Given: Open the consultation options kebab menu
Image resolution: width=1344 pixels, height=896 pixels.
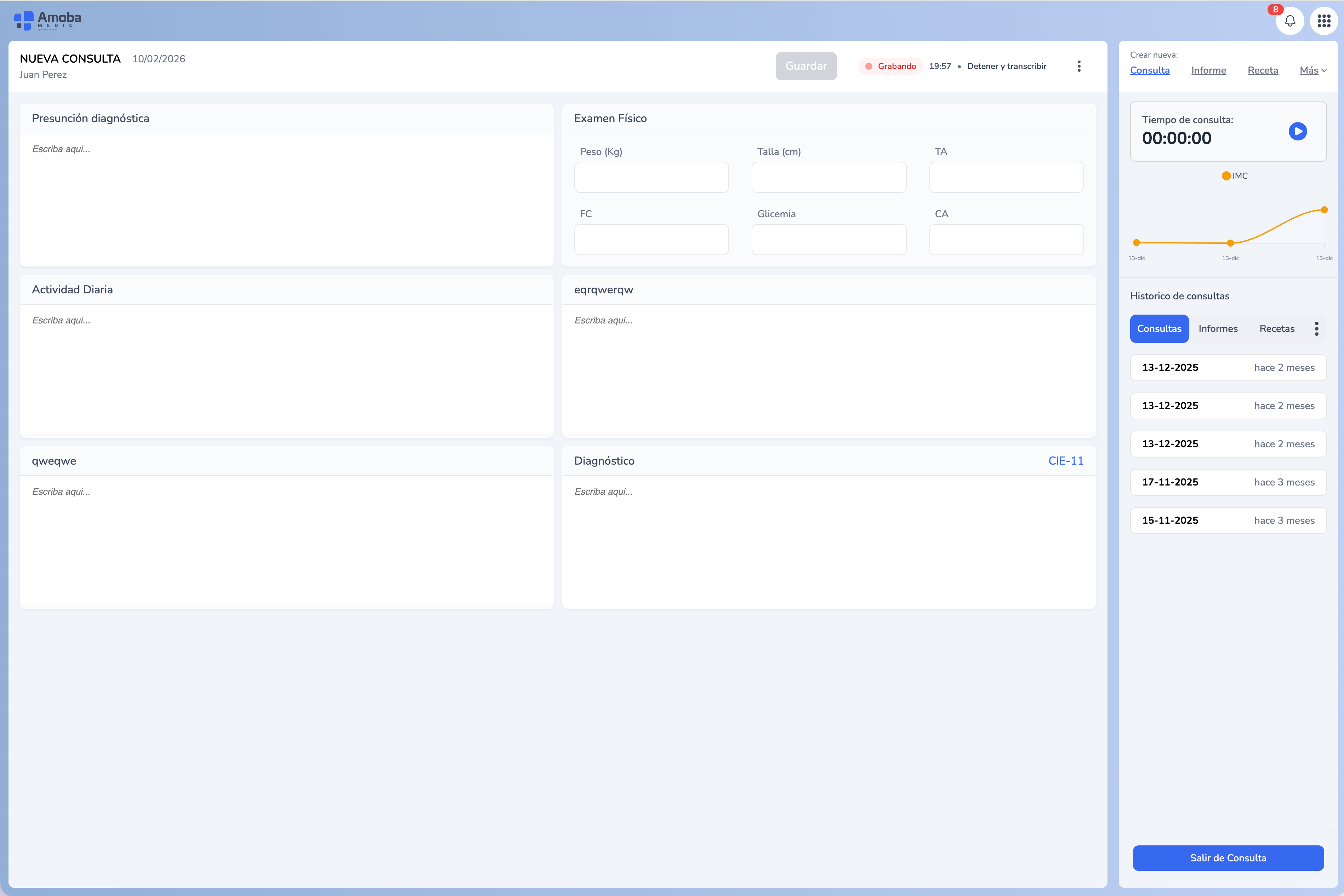Looking at the screenshot, I should [1079, 66].
